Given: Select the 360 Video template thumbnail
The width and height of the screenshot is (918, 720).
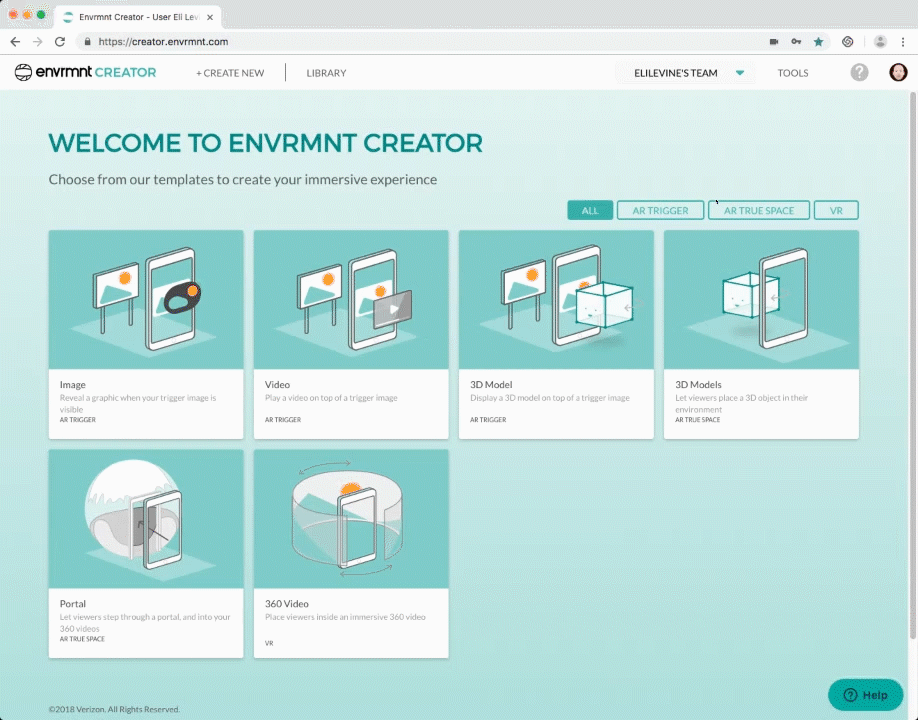Looking at the screenshot, I should click(351, 519).
